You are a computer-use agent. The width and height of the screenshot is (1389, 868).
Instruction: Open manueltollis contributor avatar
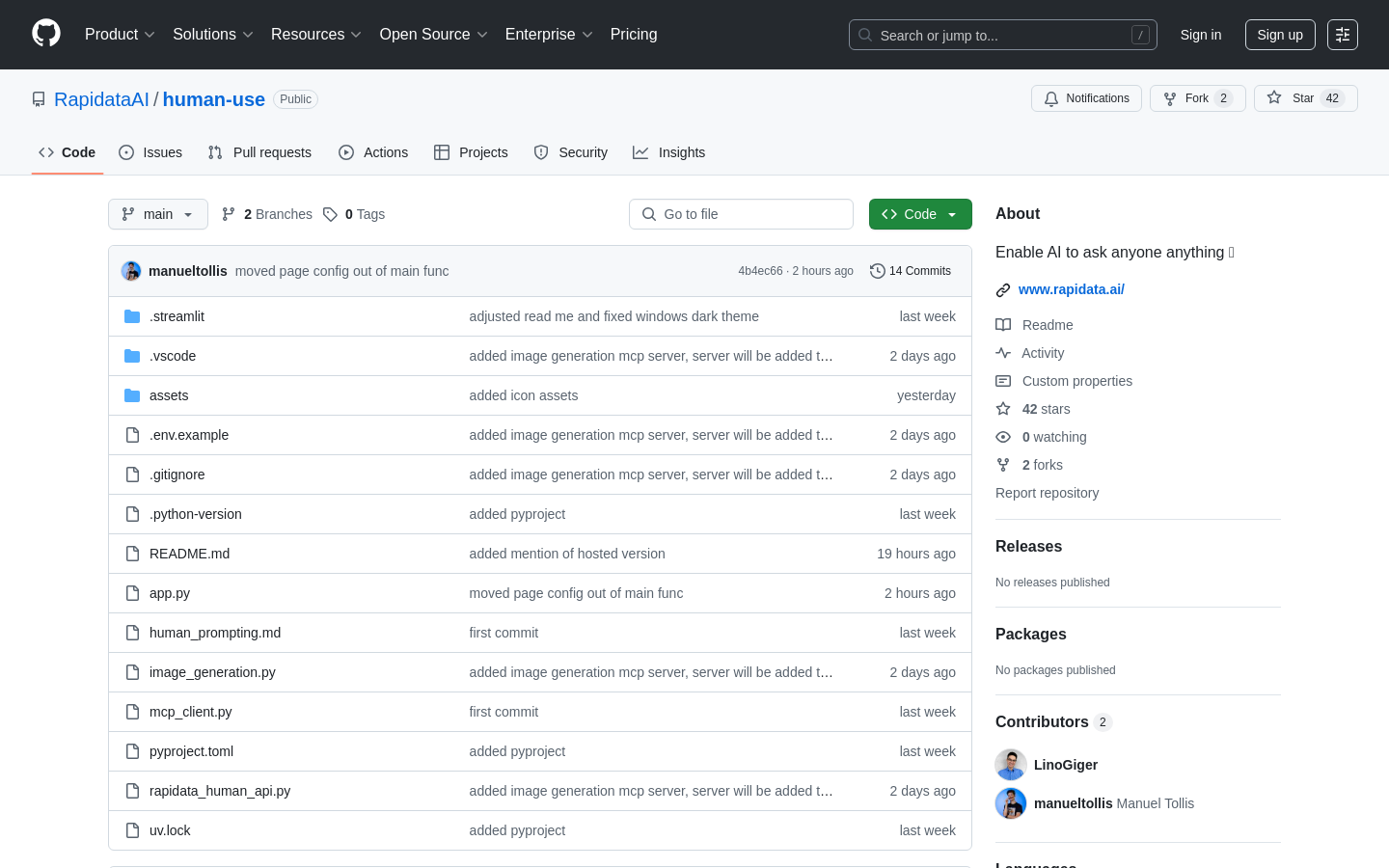1011,803
